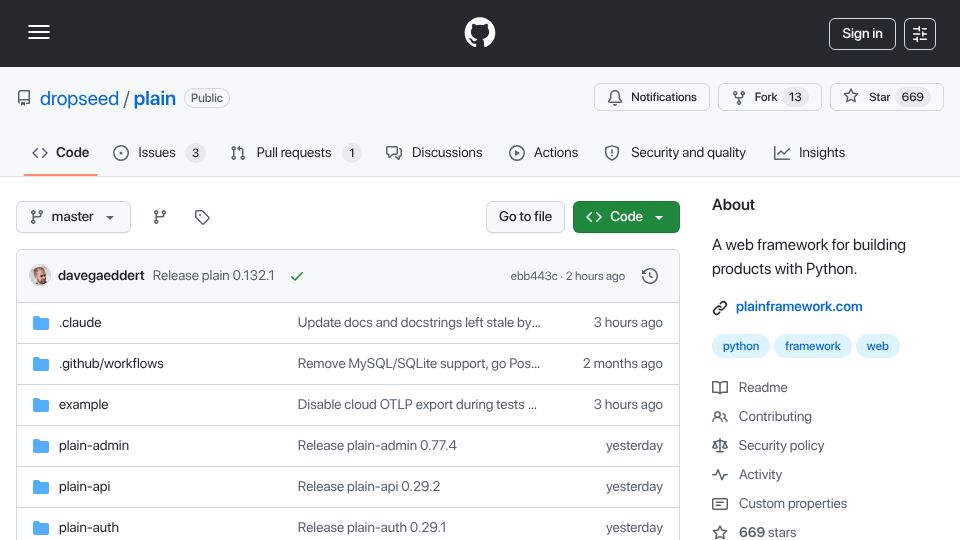Visit plainframework.com website link
This screenshot has height=540, width=960.
click(x=799, y=307)
